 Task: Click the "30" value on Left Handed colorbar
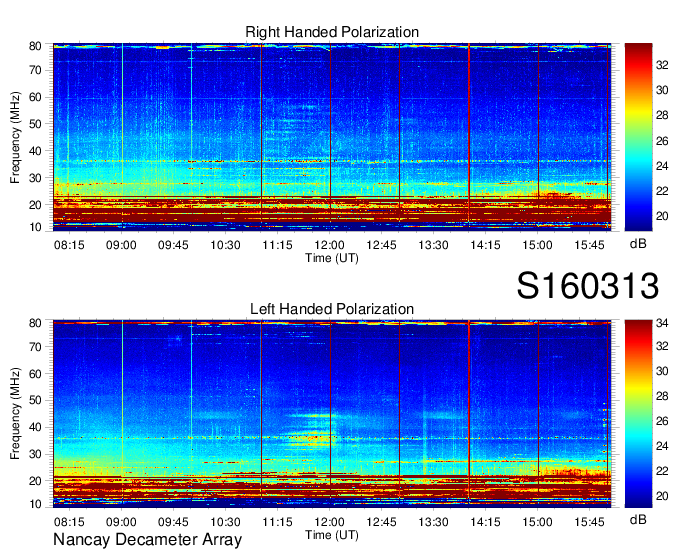662,371
